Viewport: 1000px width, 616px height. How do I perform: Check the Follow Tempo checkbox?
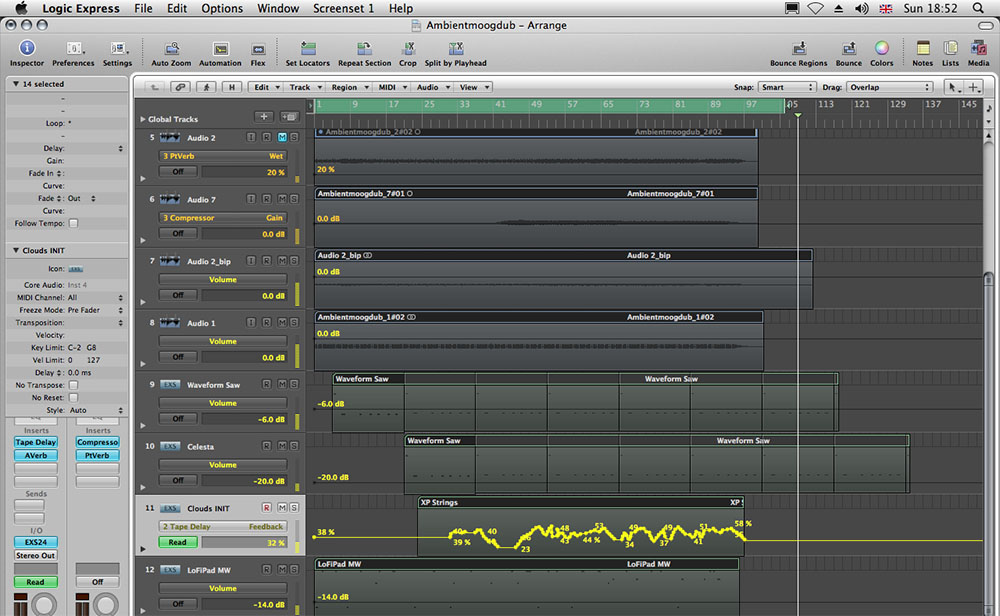(x=73, y=223)
